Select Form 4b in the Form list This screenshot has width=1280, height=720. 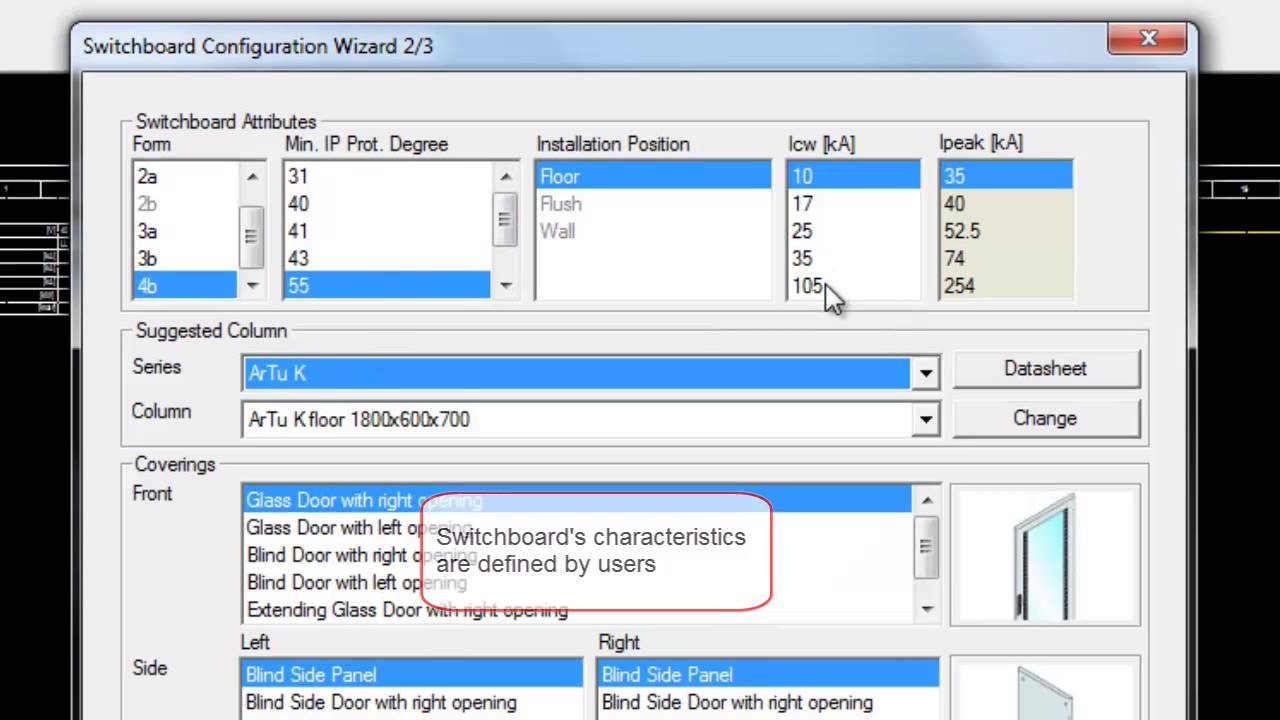pos(185,286)
